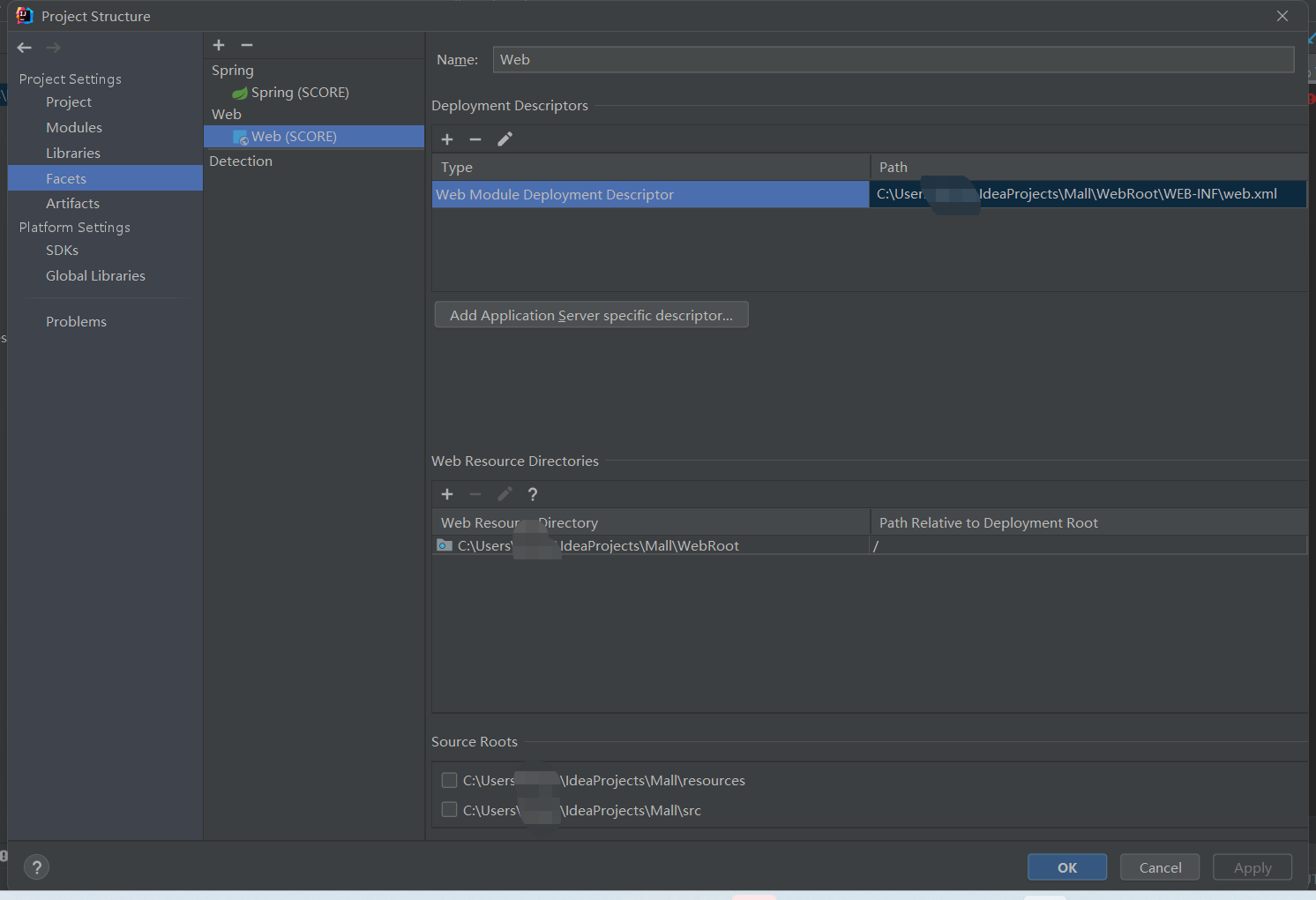Add a new facet with plus icon
This screenshot has height=900, width=1316.
coord(219,45)
